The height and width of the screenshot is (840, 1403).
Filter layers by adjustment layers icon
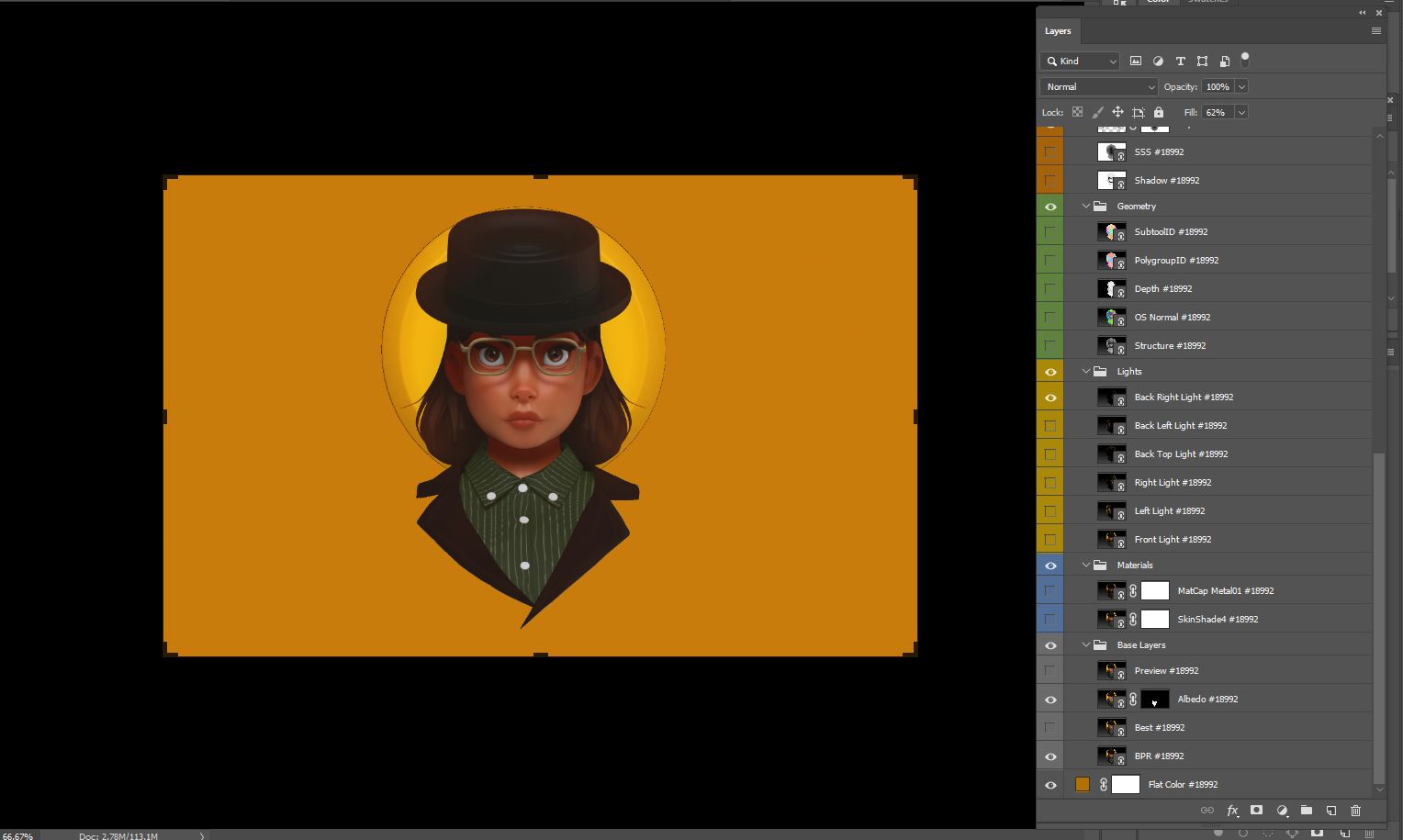point(1158,61)
